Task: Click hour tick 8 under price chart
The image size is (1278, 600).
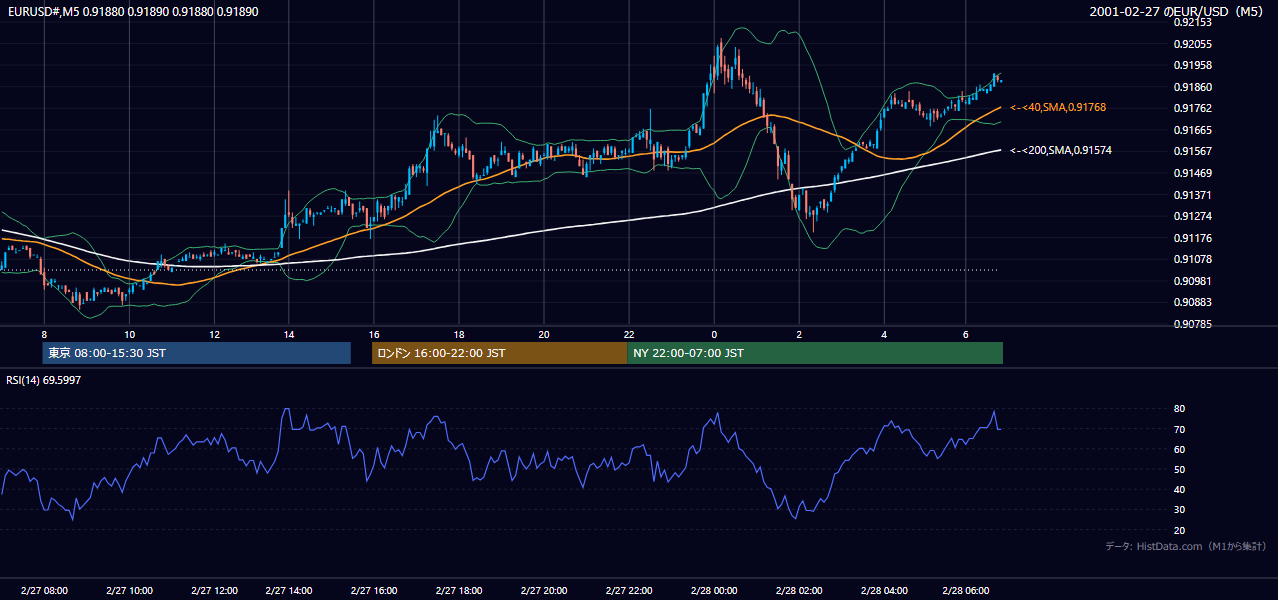Action: [44, 333]
